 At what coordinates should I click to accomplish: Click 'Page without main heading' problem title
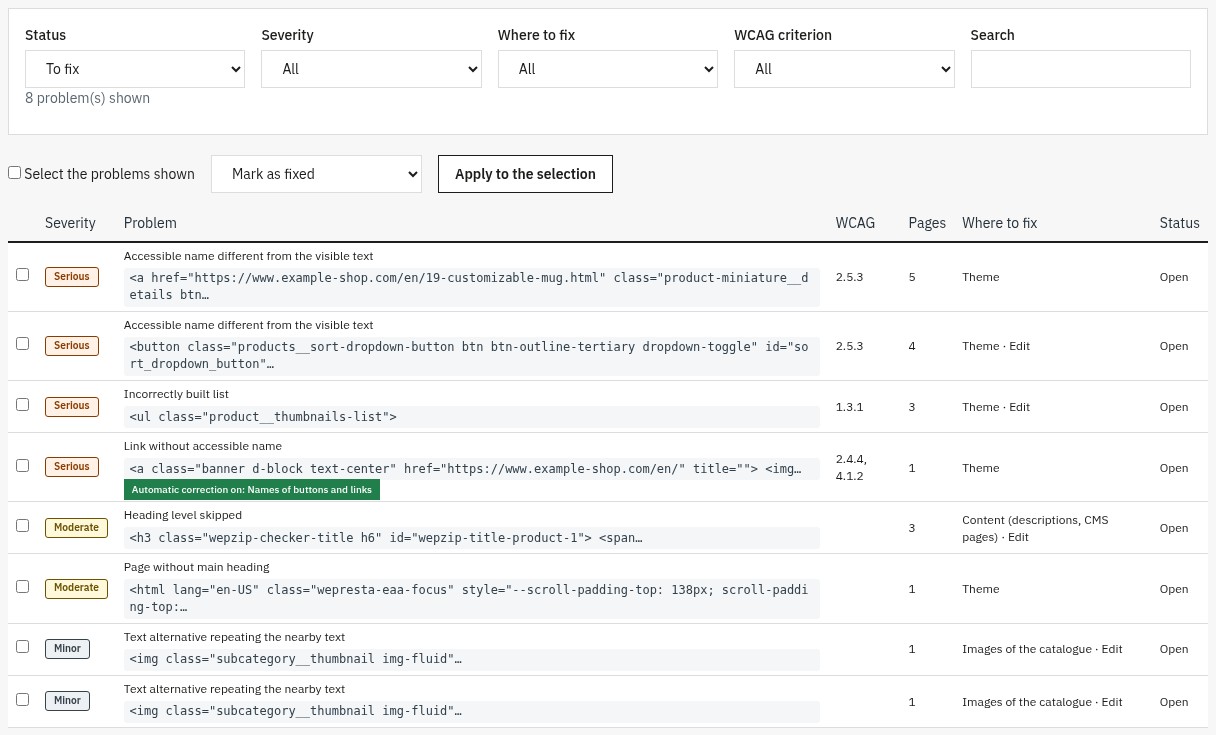(x=197, y=567)
